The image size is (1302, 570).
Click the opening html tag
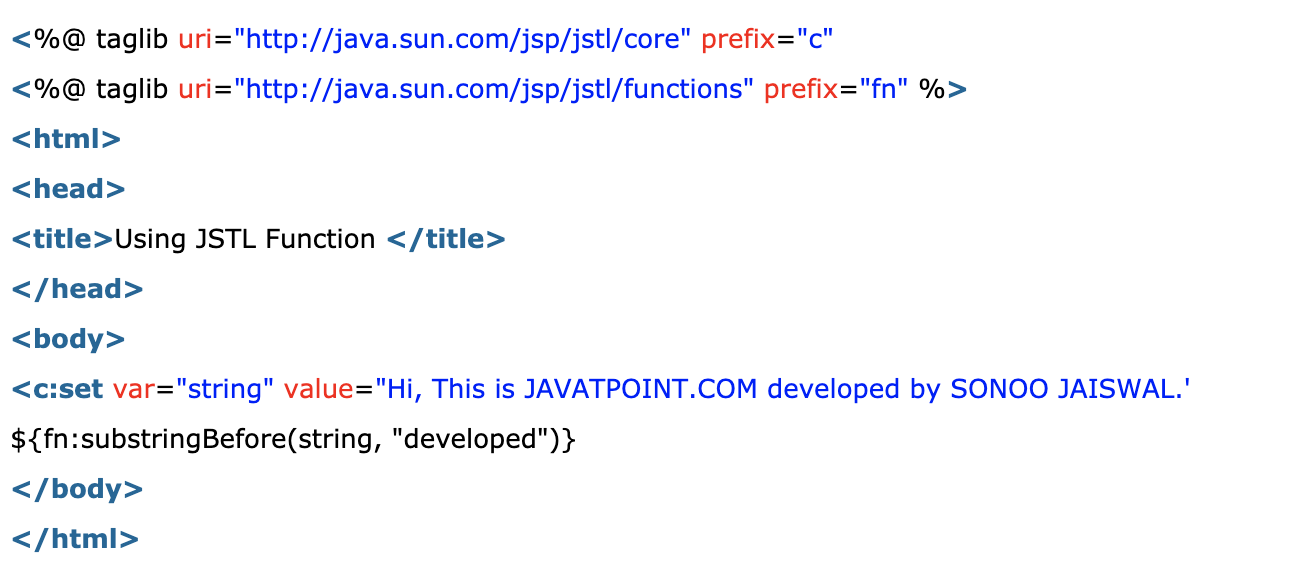click(66, 139)
